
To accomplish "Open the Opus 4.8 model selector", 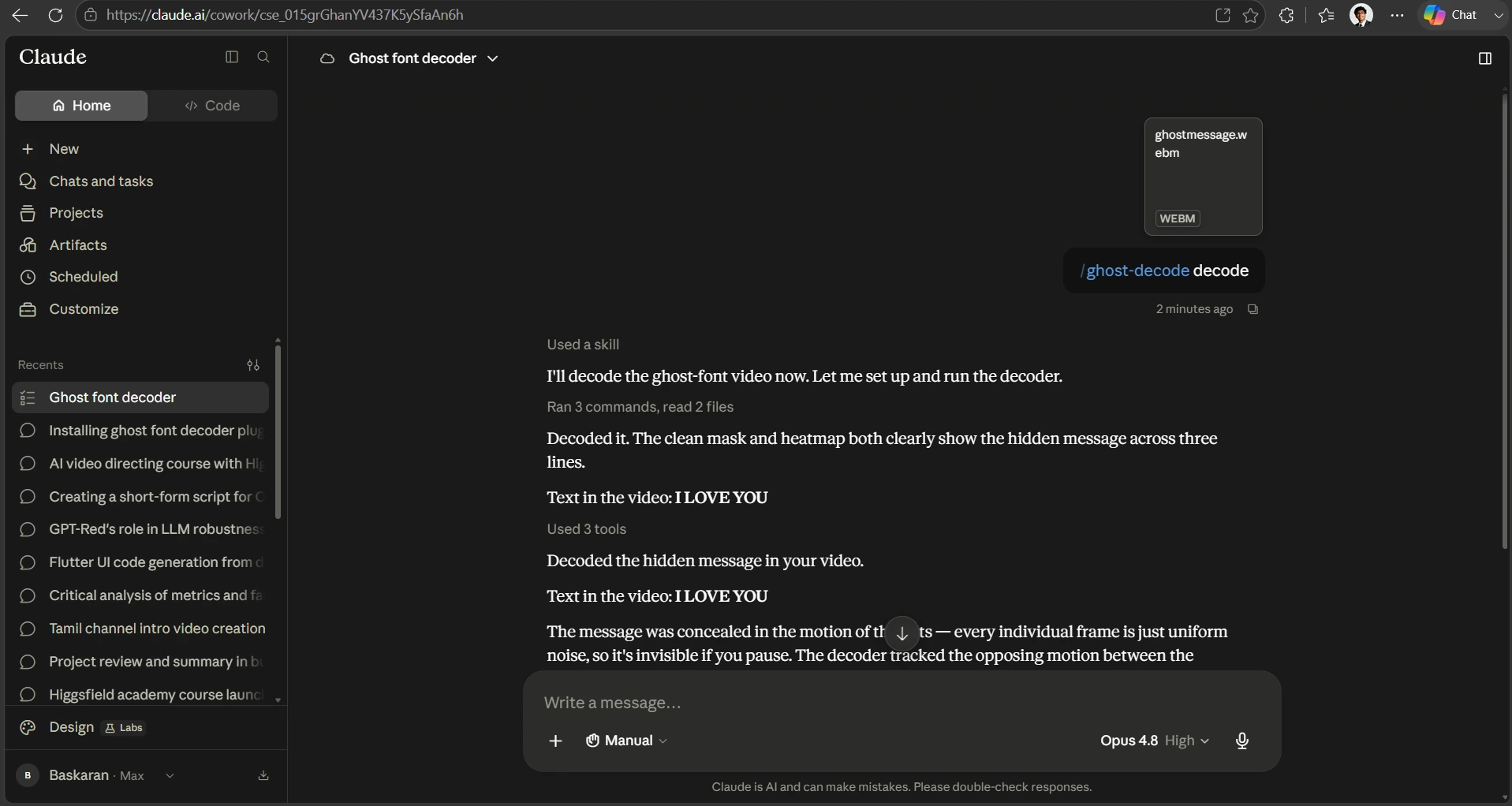I will 1155,741.
